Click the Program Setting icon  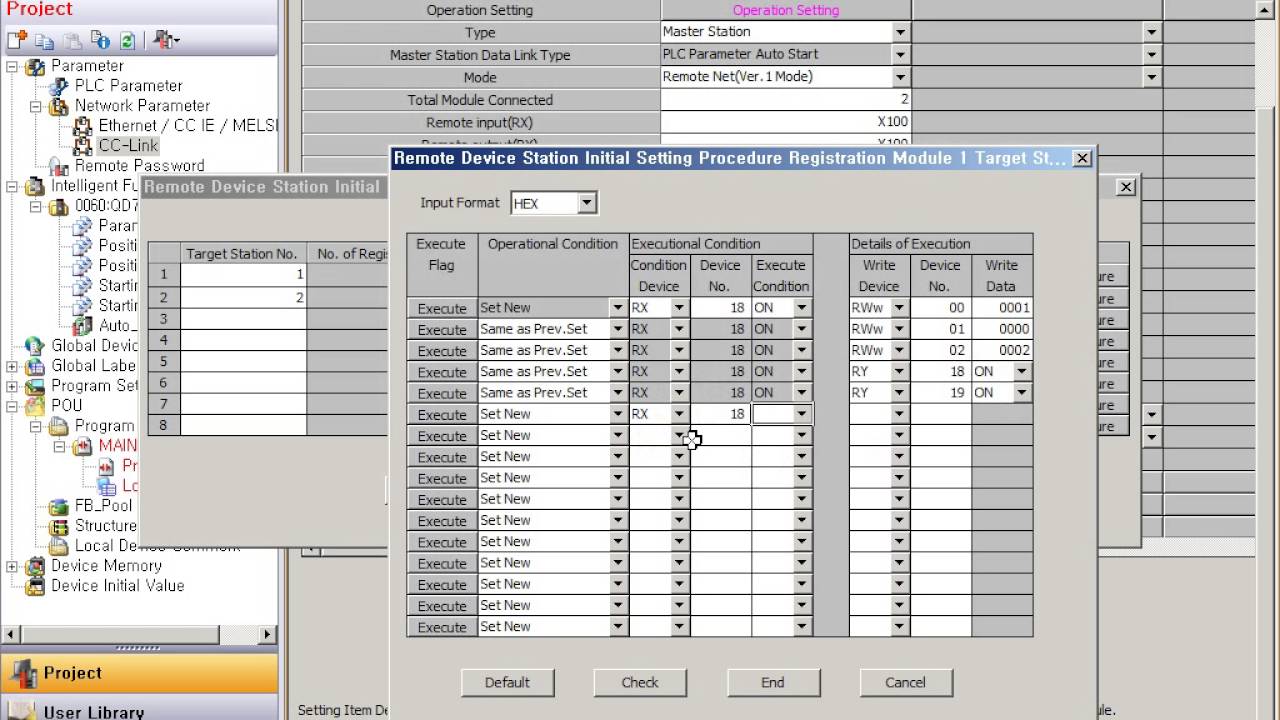[x=36, y=386]
